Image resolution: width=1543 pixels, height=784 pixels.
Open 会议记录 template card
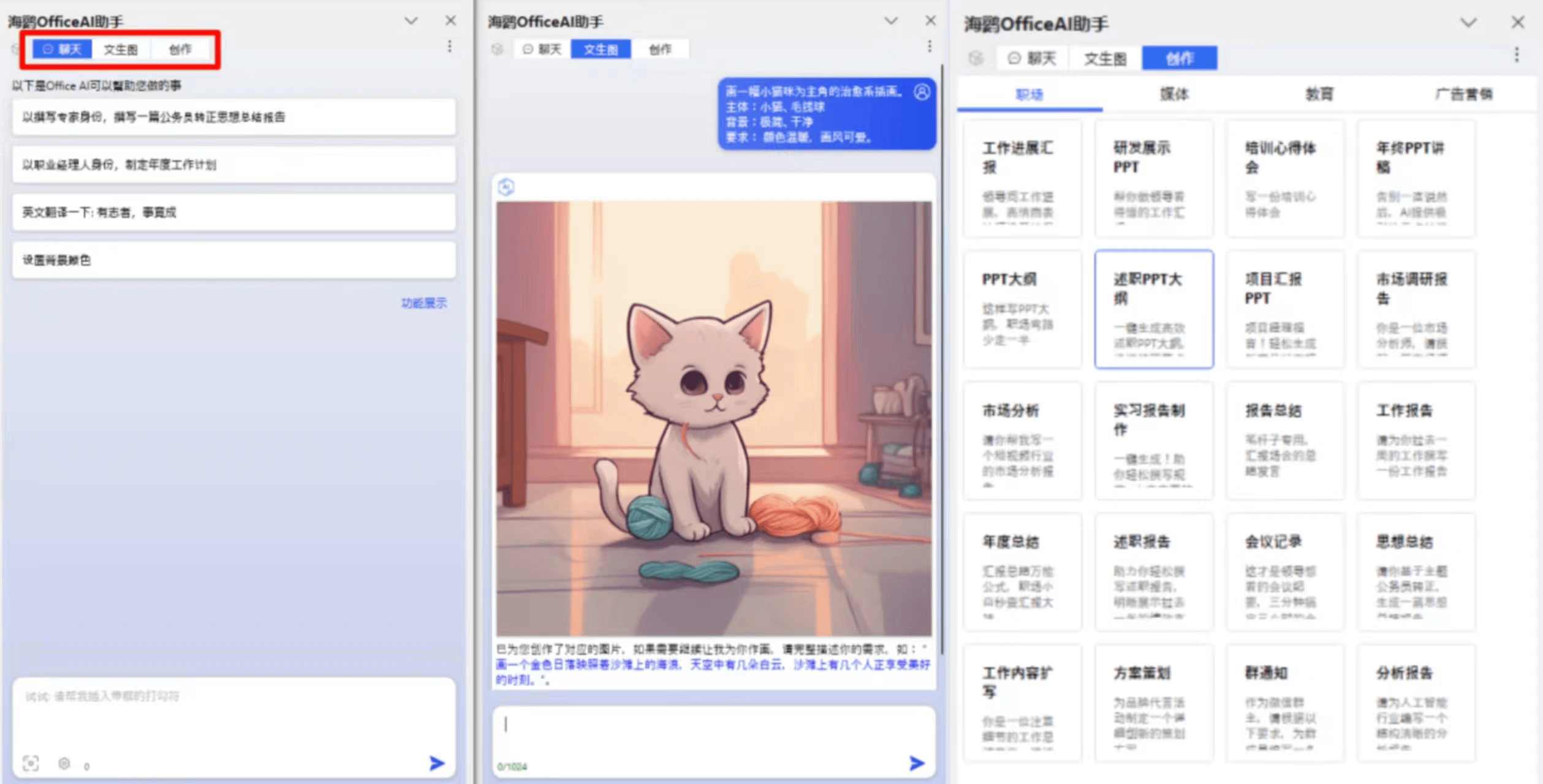1285,572
